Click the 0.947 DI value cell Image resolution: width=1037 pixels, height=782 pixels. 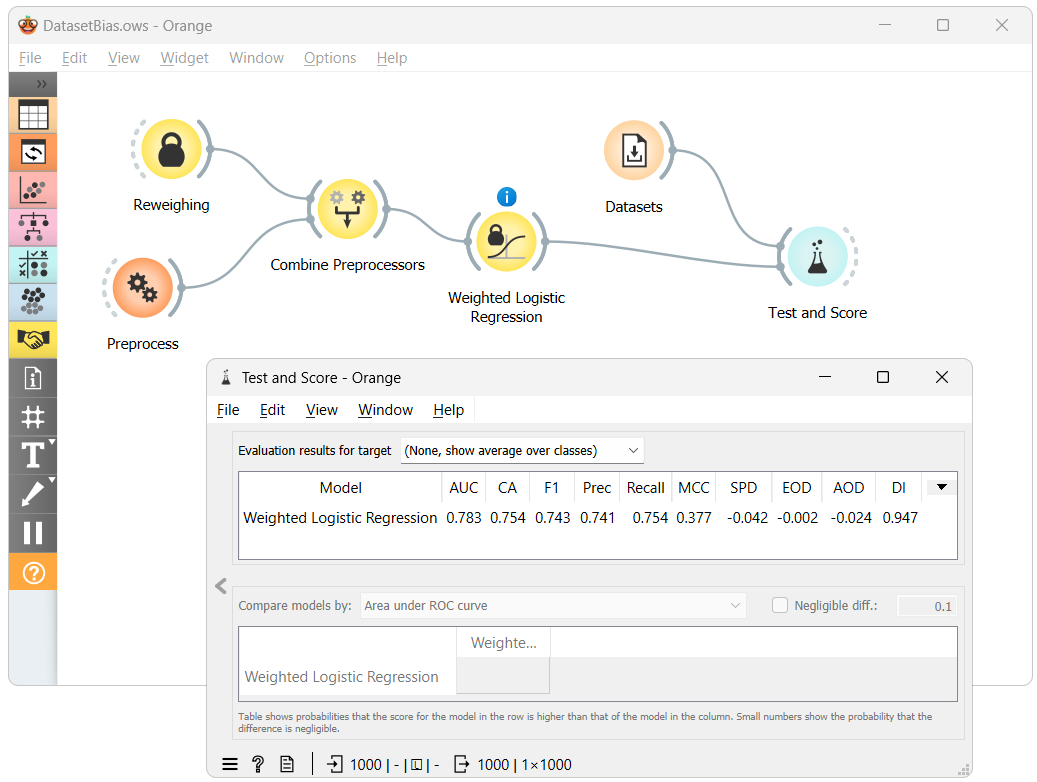[x=900, y=518]
